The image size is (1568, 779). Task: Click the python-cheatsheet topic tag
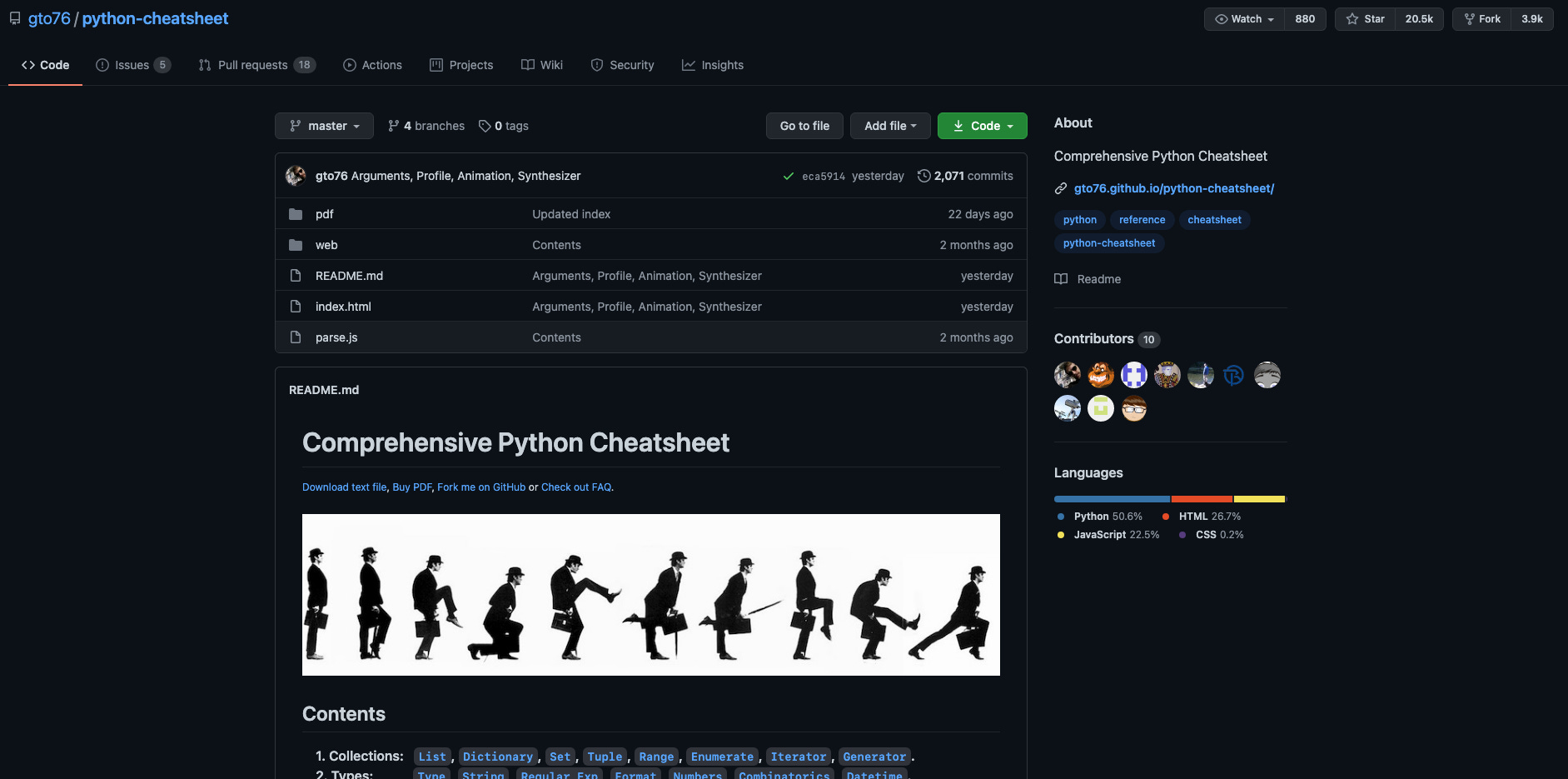click(x=1109, y=243)
